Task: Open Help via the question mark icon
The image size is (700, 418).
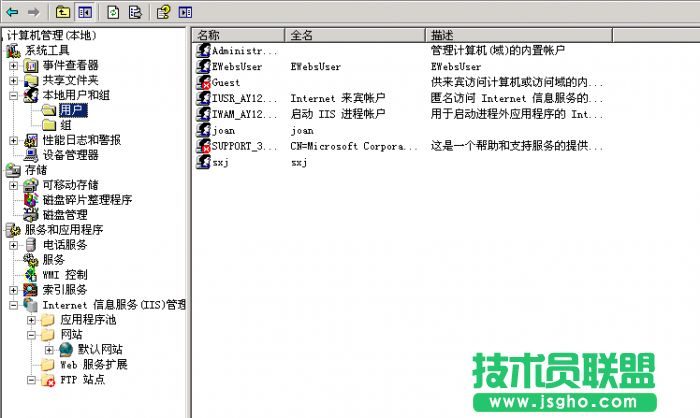Action: click(x=163, y=12)
